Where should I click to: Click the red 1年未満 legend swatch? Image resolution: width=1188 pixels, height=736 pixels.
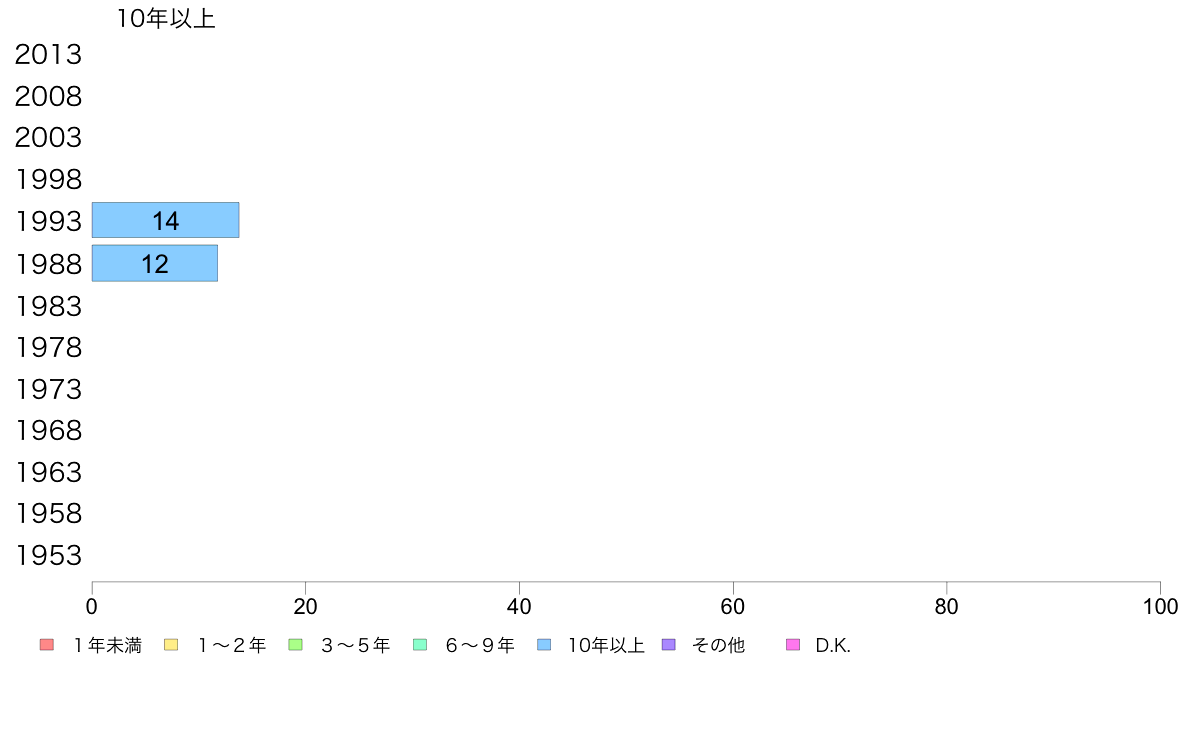click(47, 645)
